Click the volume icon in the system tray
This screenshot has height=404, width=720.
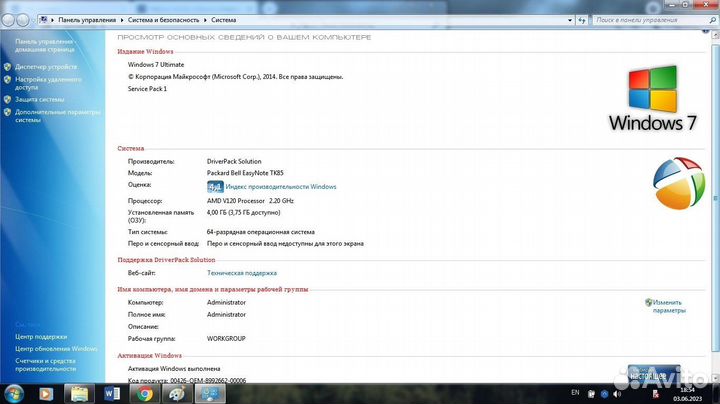point(617,394)
